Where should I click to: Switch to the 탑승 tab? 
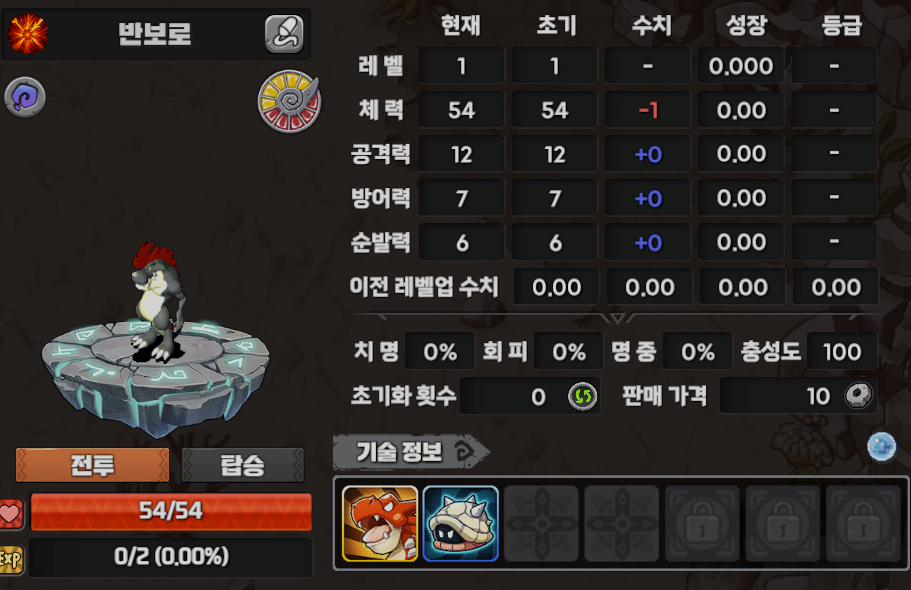(x=243, y=464)
